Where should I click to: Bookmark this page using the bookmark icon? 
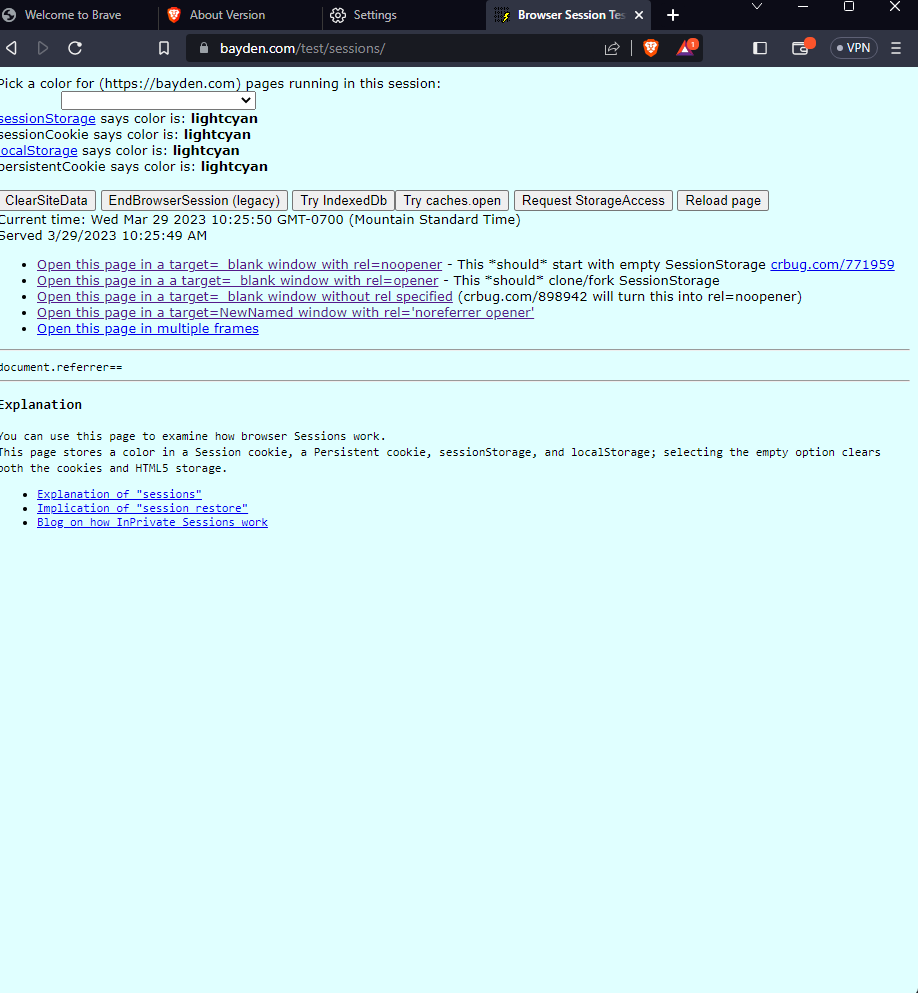163,47
